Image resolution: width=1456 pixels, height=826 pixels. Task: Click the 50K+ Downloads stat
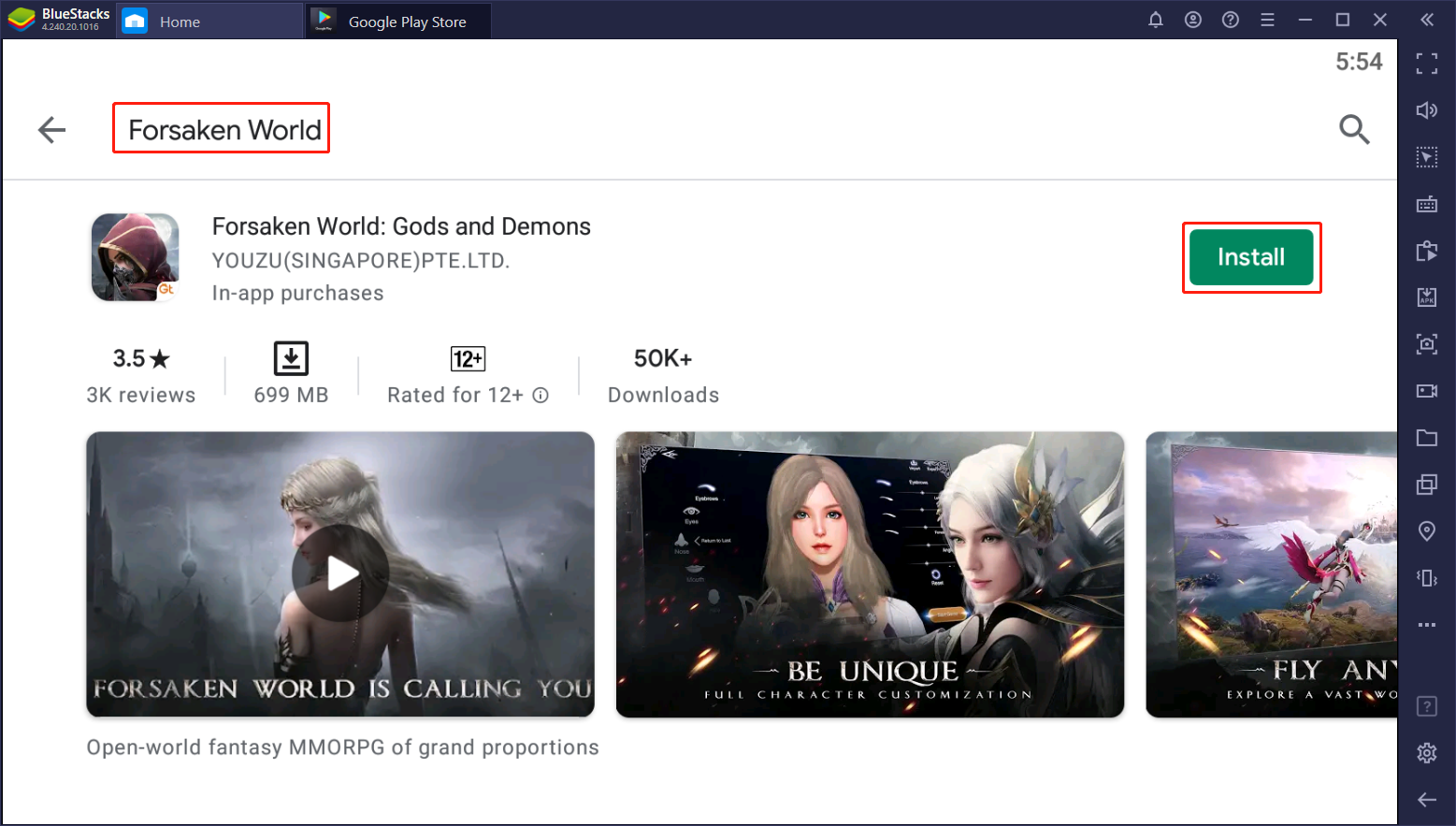[x=663, y=376]
